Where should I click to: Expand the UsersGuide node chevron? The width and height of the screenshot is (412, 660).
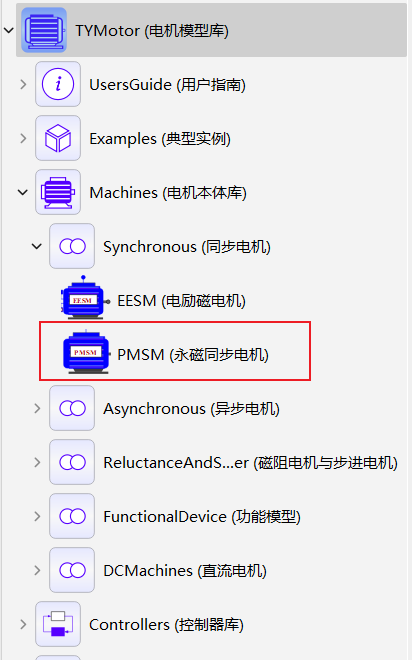[x=24, y=84]
